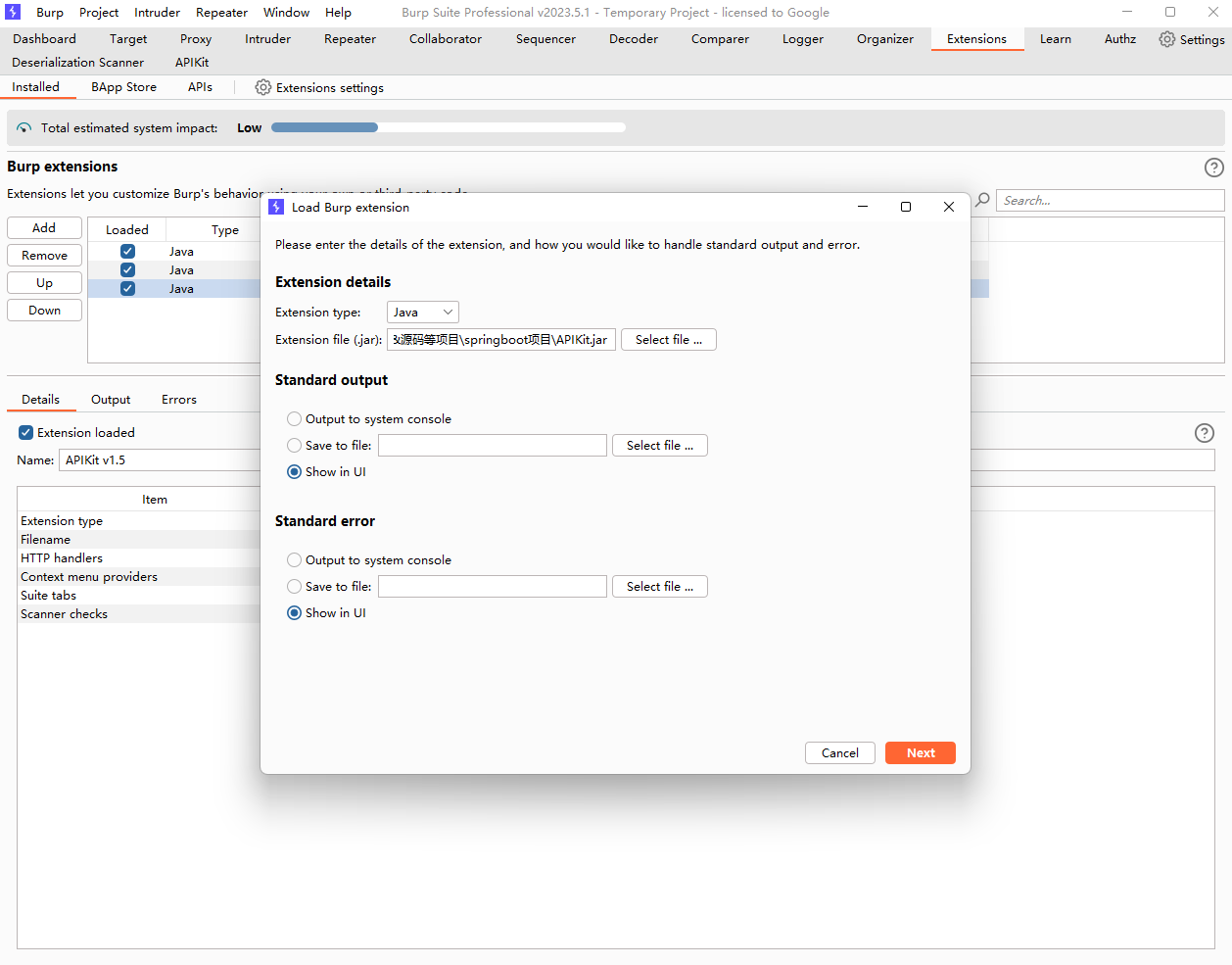Switch to the Target tab
Screen dimensions: 1232x965
click(x=128, y=39)
